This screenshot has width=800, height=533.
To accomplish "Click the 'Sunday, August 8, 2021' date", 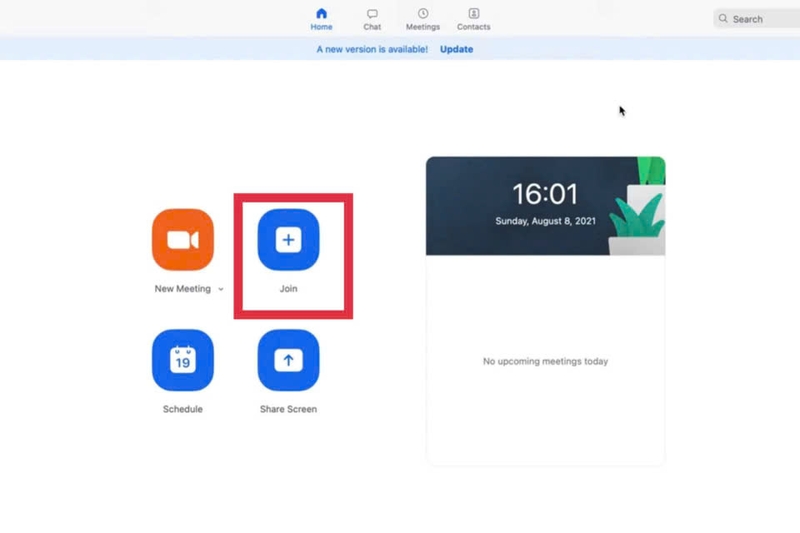I will [545, 221].
